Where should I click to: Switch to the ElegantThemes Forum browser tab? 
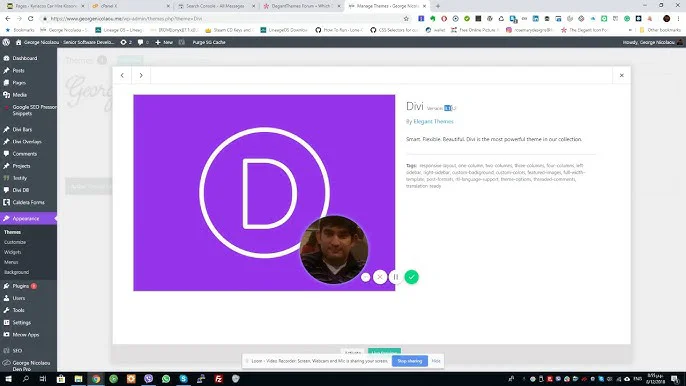[301, 6]
